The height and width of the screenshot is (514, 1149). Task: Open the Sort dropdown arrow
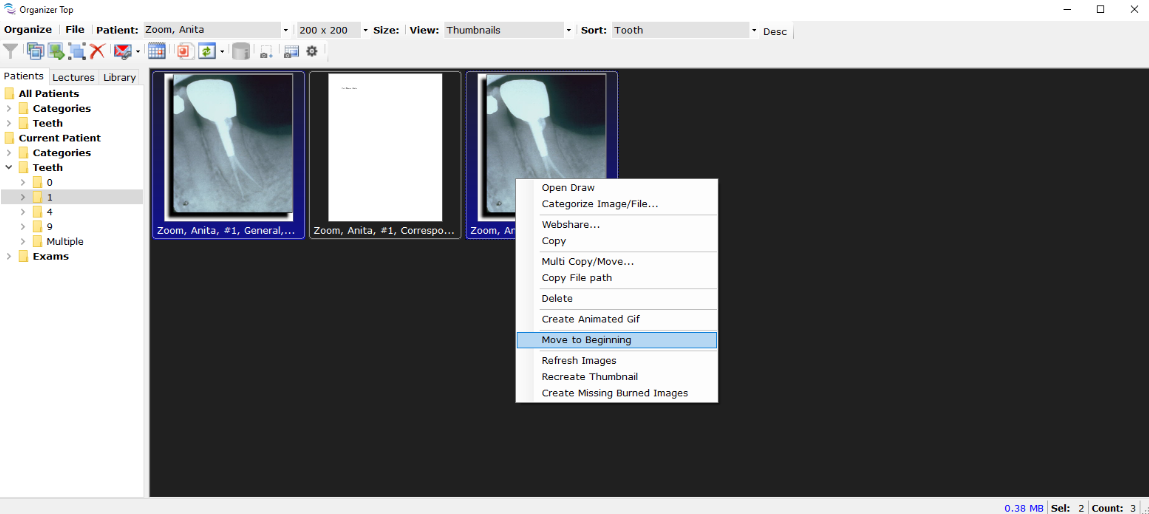coord(754,30)
